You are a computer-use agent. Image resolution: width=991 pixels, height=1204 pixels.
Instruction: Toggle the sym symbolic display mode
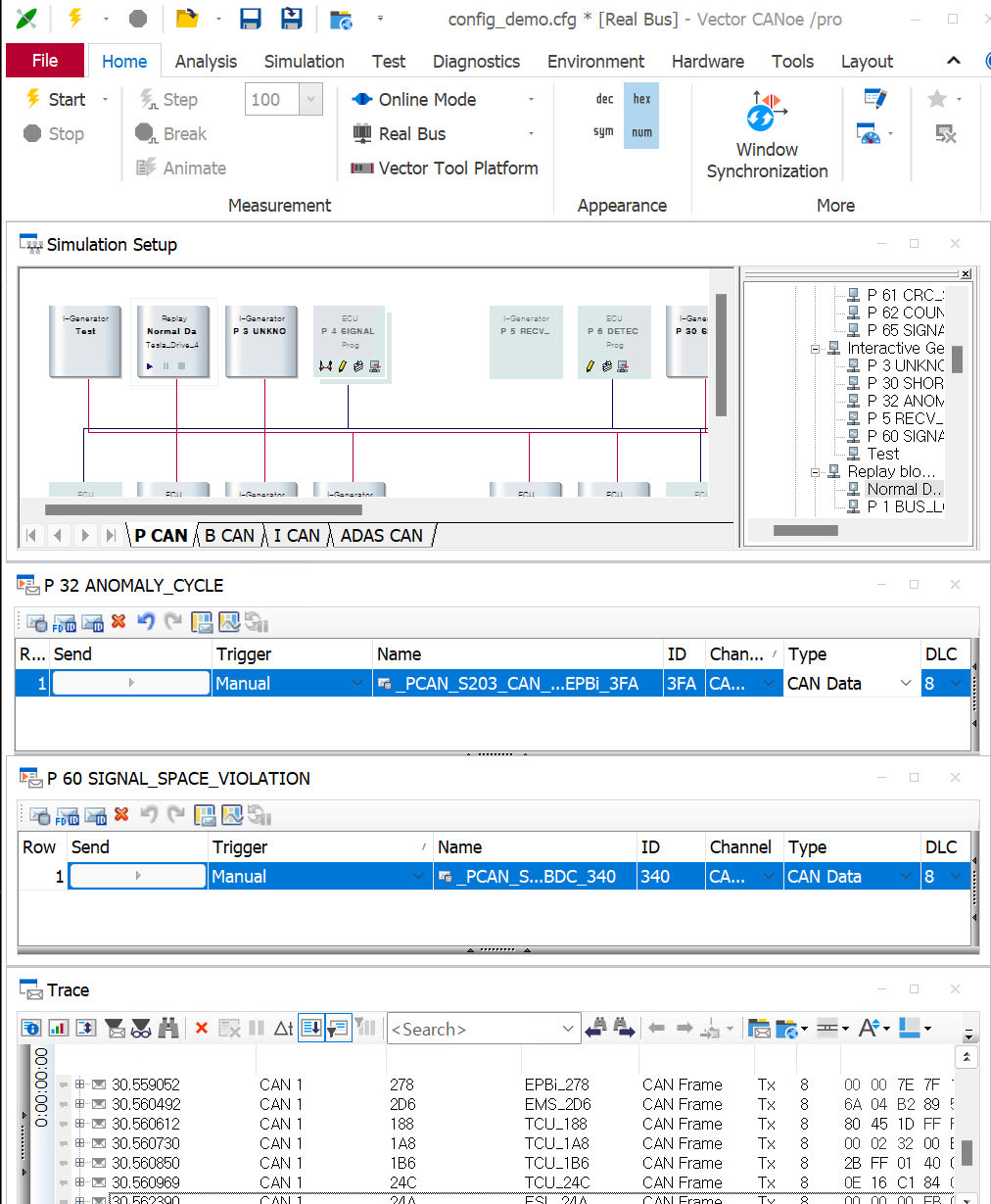coord(604,132)
